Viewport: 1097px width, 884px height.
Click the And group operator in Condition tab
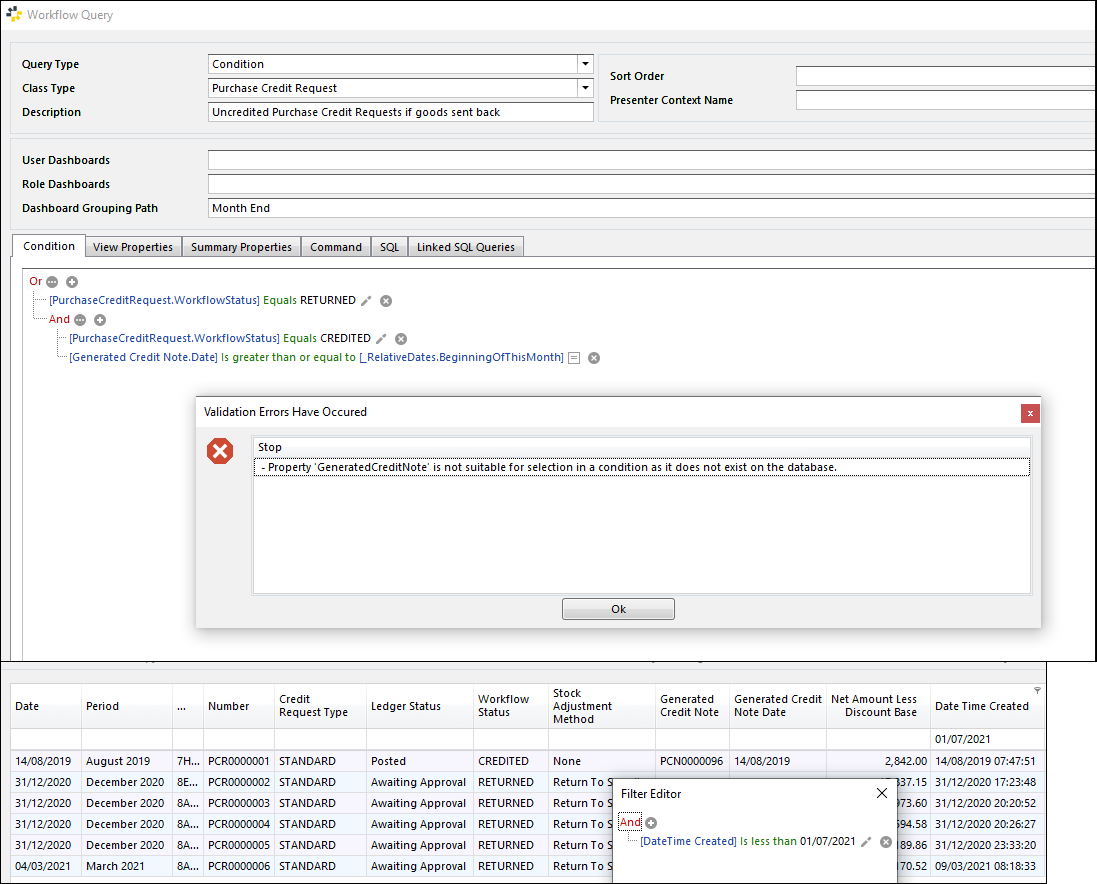(x=59, y=319)
